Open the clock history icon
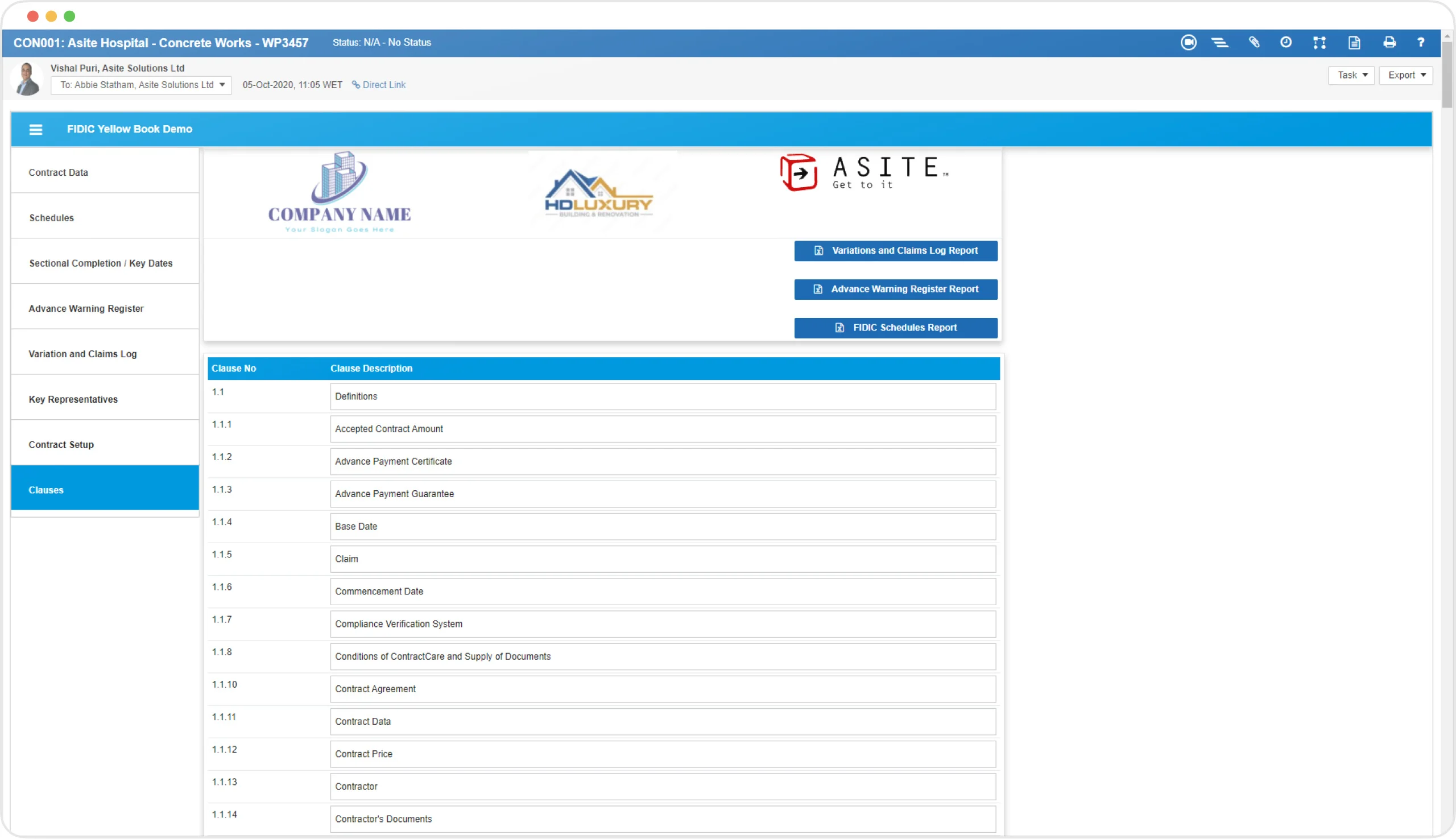Screen dimensions: 1456x839 coord(1285,42)
